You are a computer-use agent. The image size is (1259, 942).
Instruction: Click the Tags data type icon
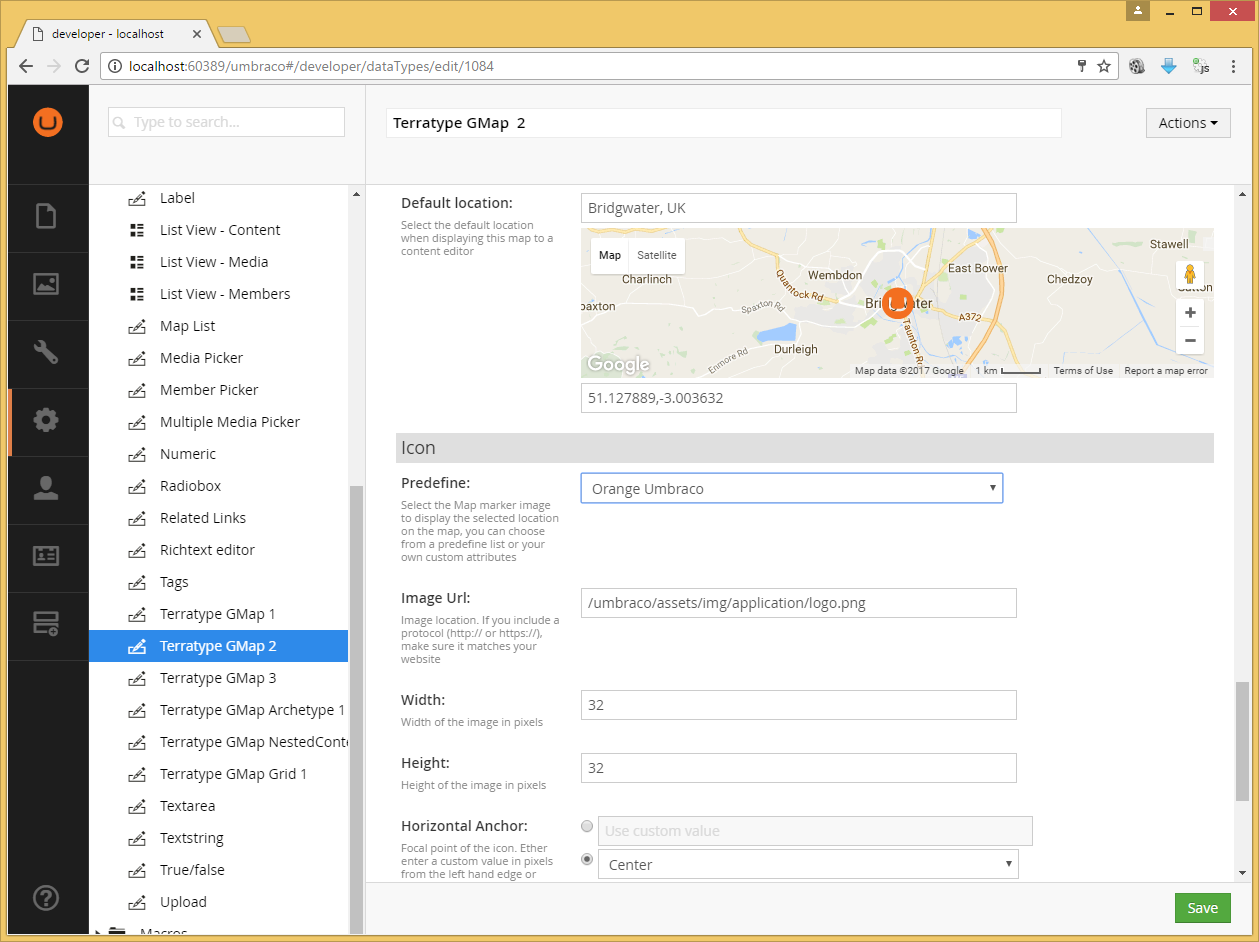click(138, 582)
